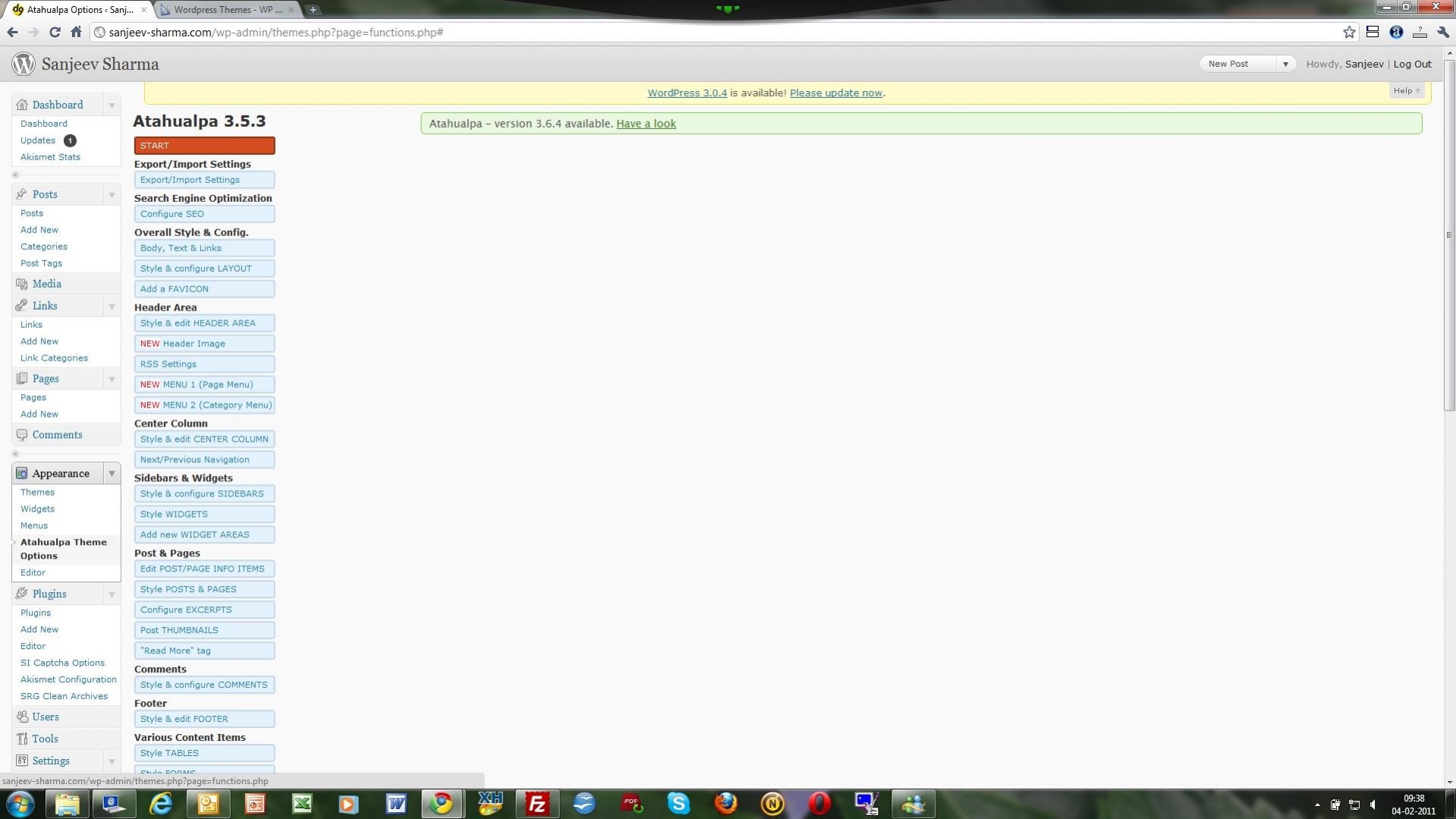1456x819 pixels.
Task: Click the Settings menu icon
Action: coord(21,761)
